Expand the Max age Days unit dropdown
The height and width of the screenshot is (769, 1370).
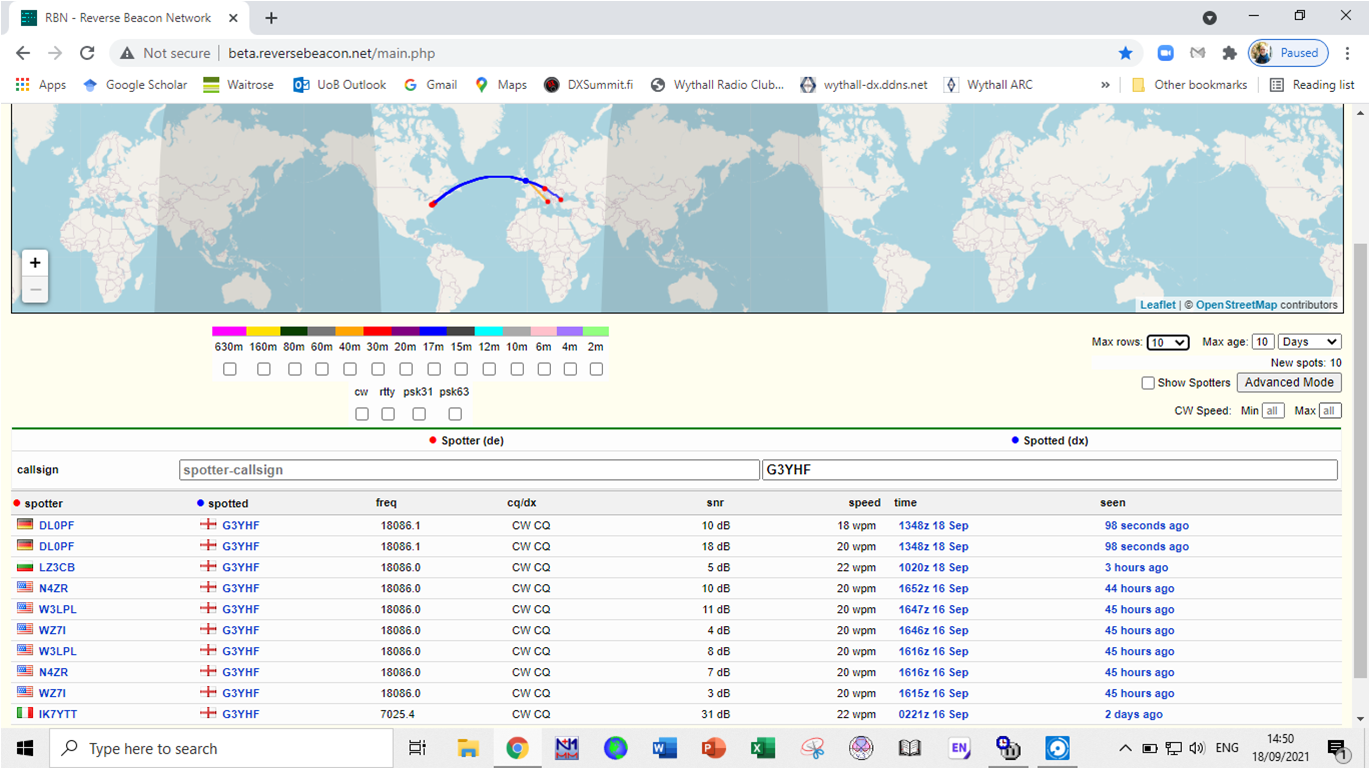(1309, 342)
